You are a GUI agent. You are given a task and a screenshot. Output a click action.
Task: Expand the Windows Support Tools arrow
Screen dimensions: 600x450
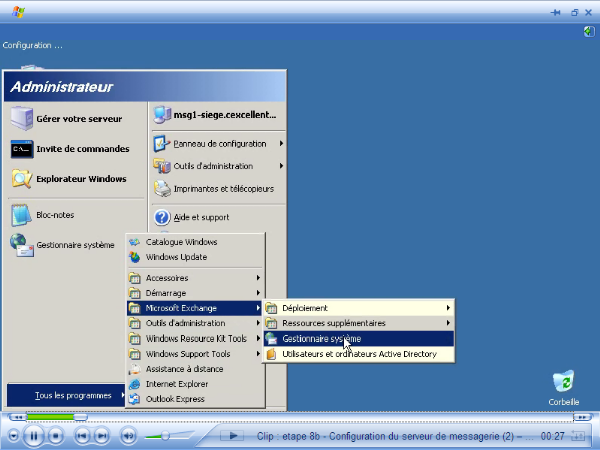[x=258, y=354]
